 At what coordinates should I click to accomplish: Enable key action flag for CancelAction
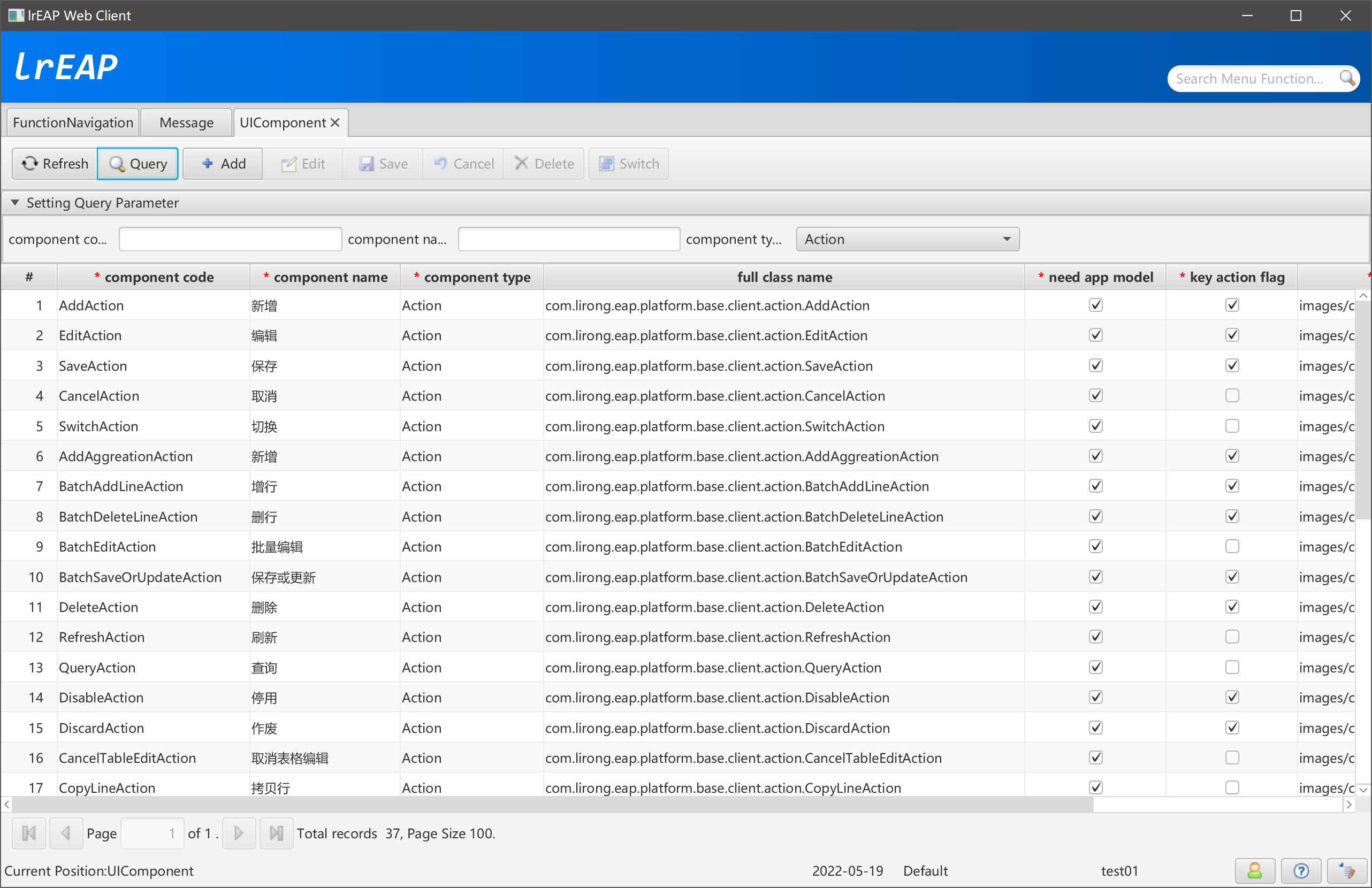coord(1232,395)
